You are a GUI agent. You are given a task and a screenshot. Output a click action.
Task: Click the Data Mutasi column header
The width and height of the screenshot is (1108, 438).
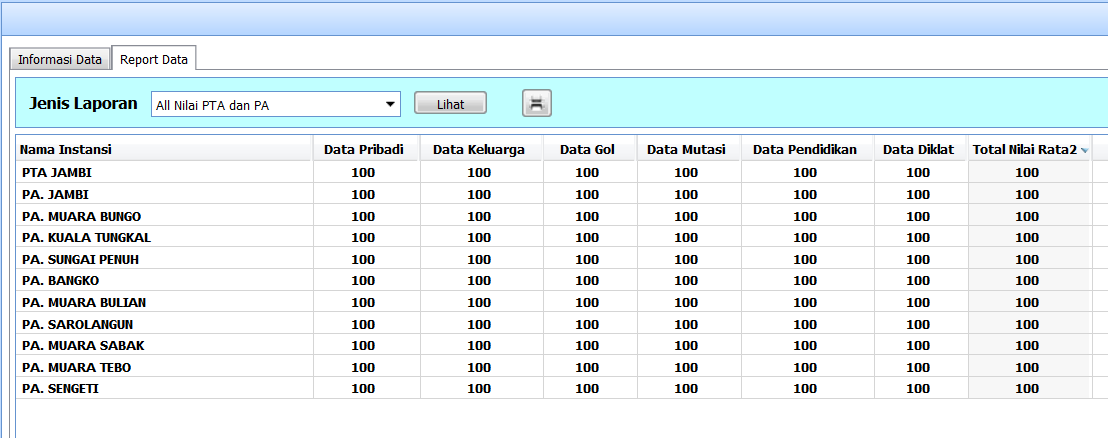686,150
